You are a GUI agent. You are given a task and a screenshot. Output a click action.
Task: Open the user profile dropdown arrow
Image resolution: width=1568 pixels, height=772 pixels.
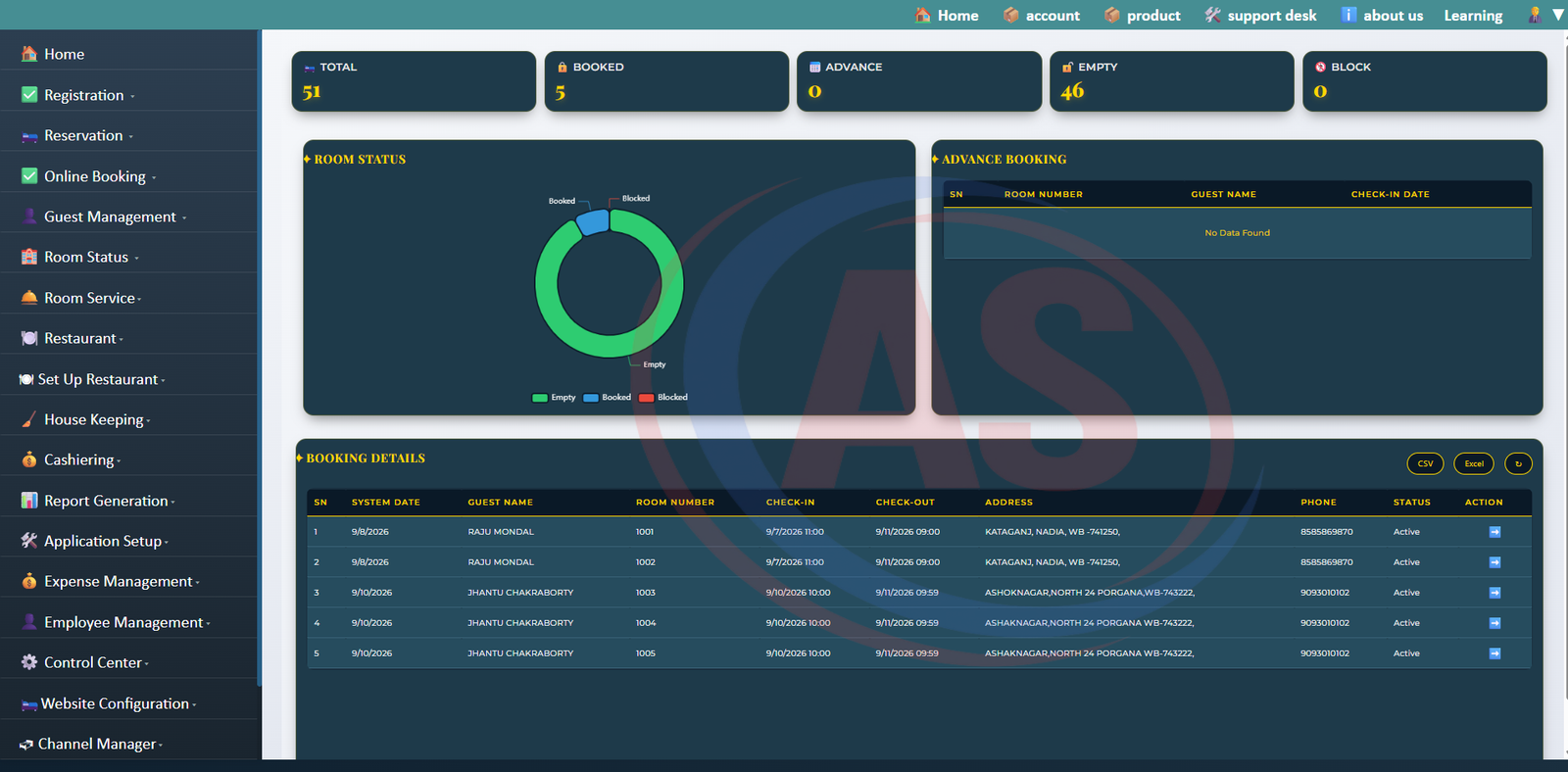[x=1558, y=15]
